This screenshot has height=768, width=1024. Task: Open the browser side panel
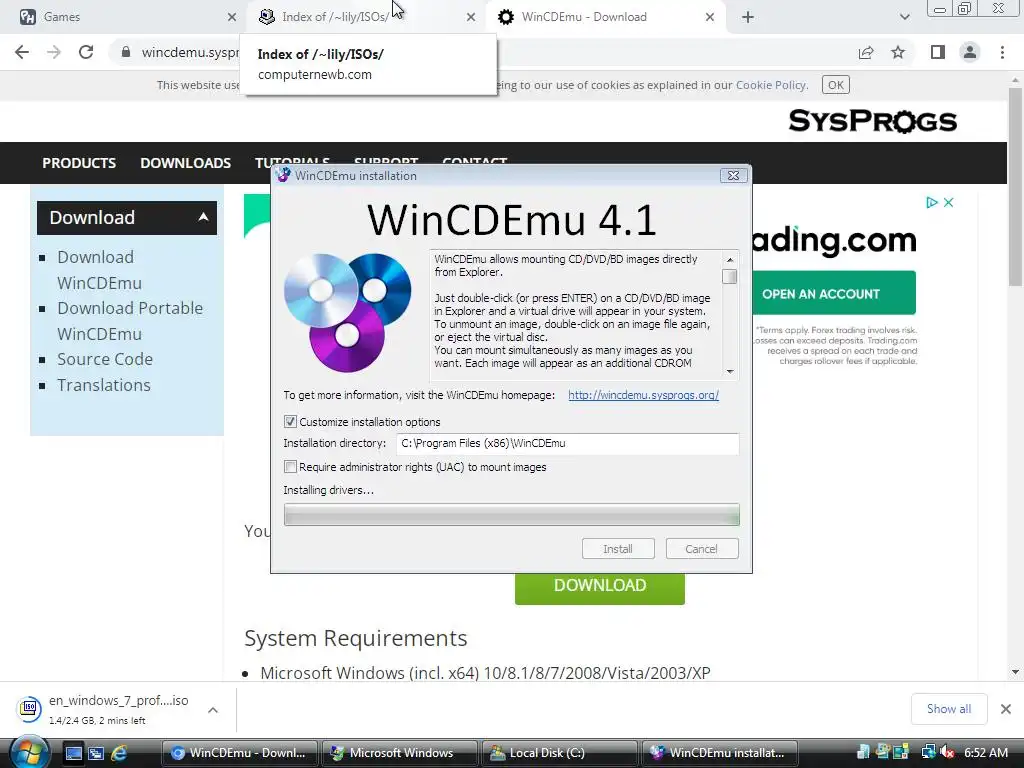pyautogui.click(x=938, y=52)
